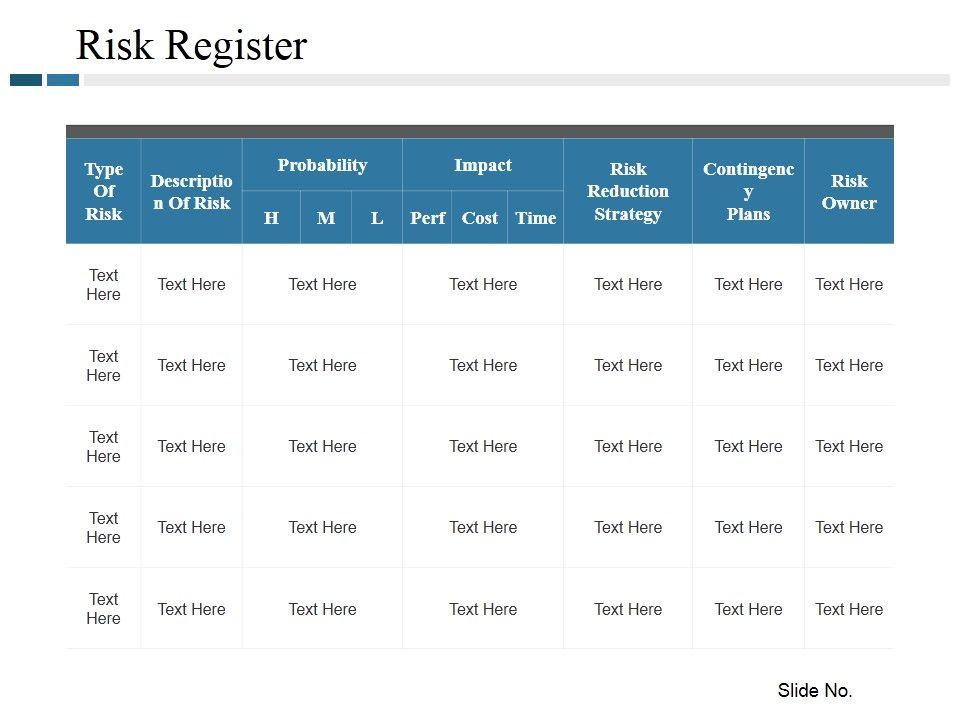Image resolution: width=960 pixels, height=720 pixels.
Task: Click first row's Risk Owner text cell
Action: point(849,284)
